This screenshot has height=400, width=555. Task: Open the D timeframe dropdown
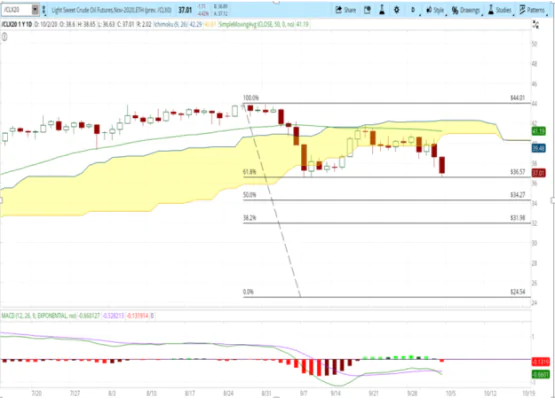414,10
